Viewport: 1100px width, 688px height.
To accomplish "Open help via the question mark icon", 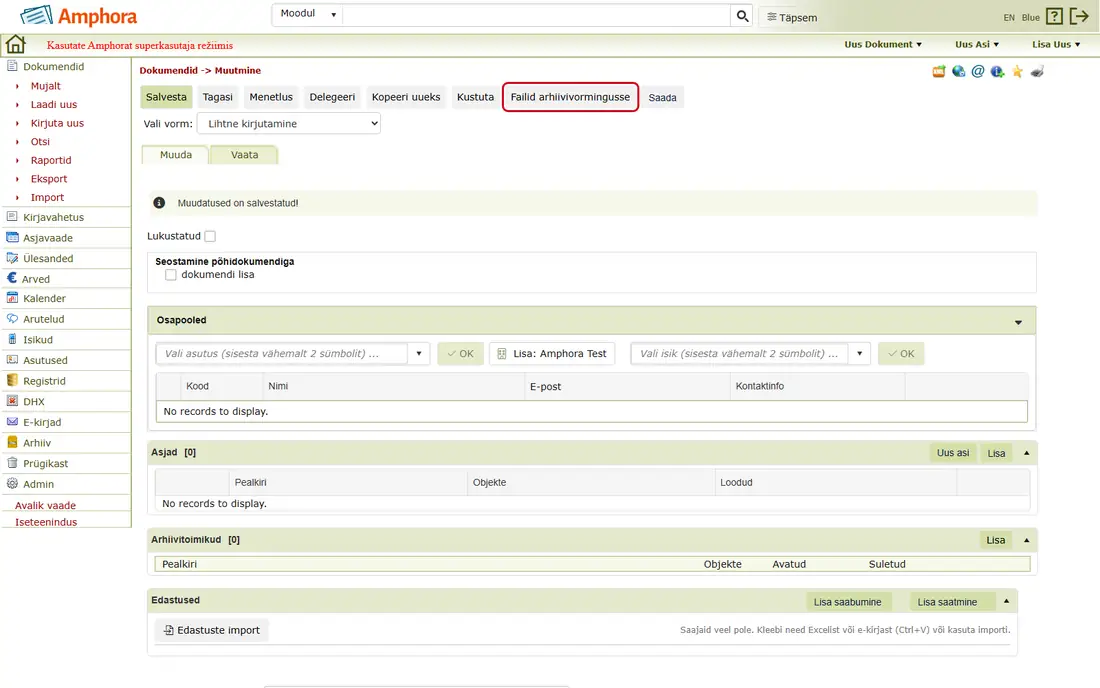I will point(1054,16).
